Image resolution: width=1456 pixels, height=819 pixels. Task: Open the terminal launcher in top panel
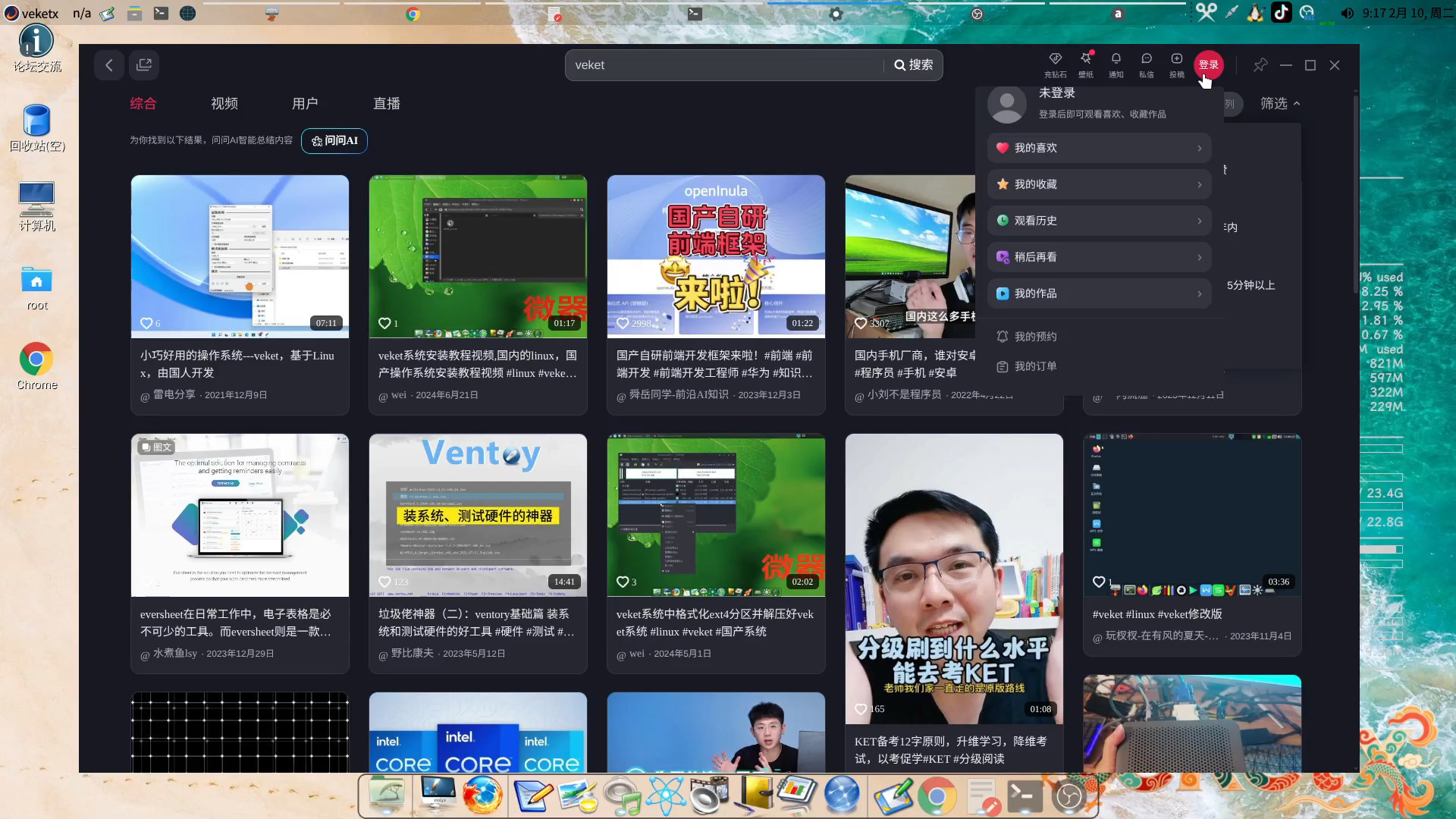tap(161, 13)
